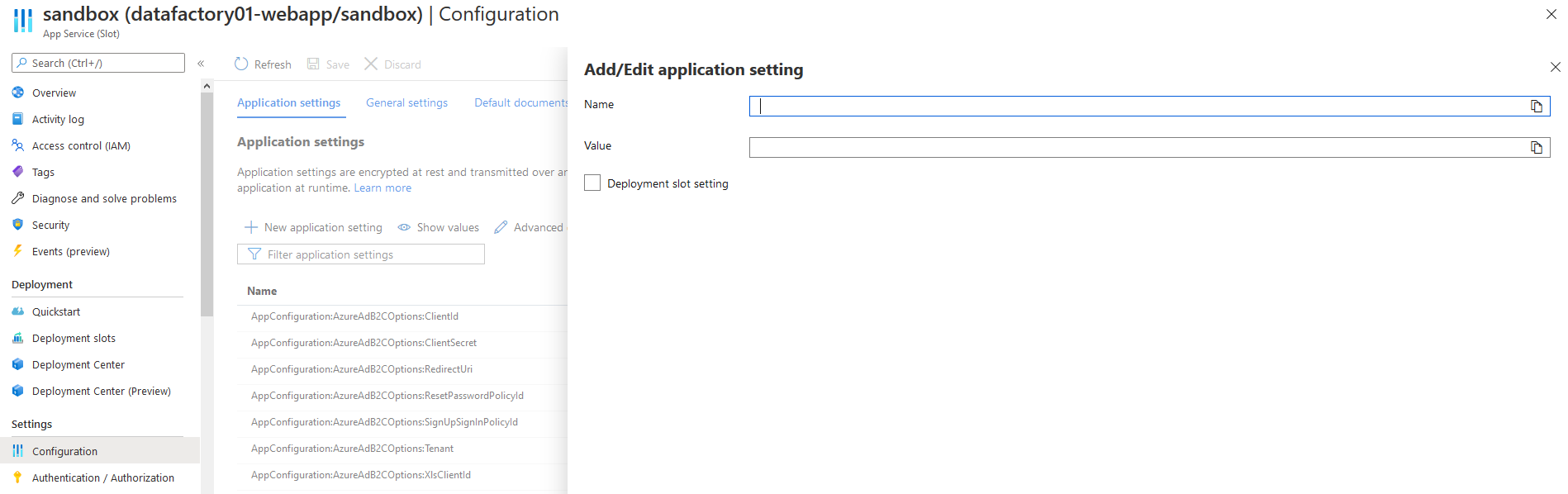Open Deployment slots page

coord(74,339)
